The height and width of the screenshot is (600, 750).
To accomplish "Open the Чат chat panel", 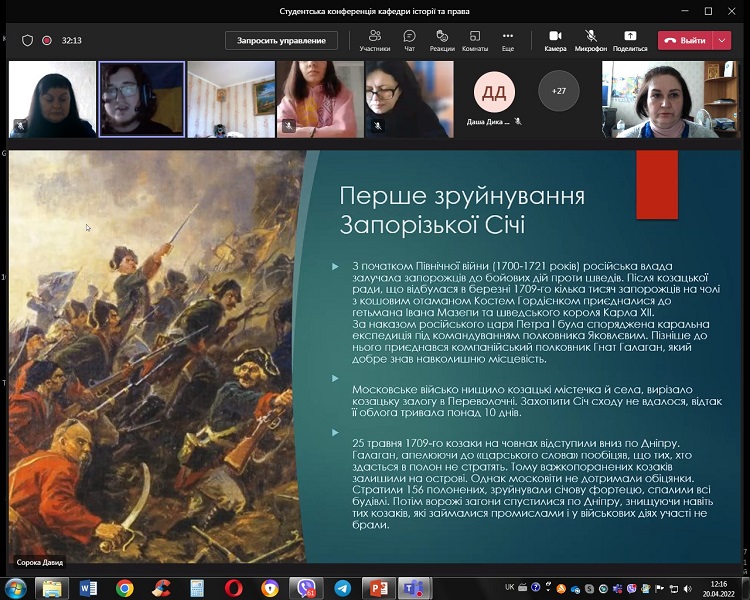I will (x=409, y=41).
